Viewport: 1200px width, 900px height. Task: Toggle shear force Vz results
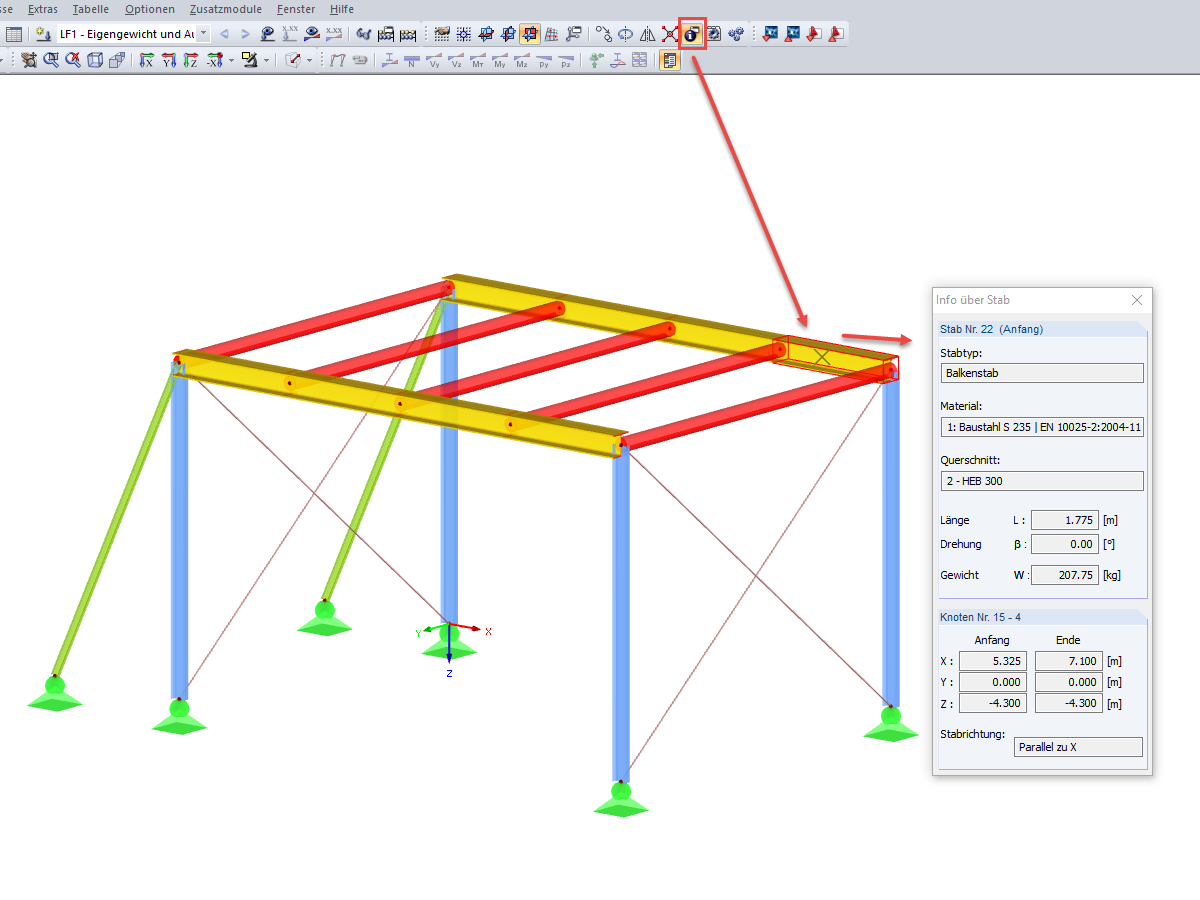click(x=456, y=60)
